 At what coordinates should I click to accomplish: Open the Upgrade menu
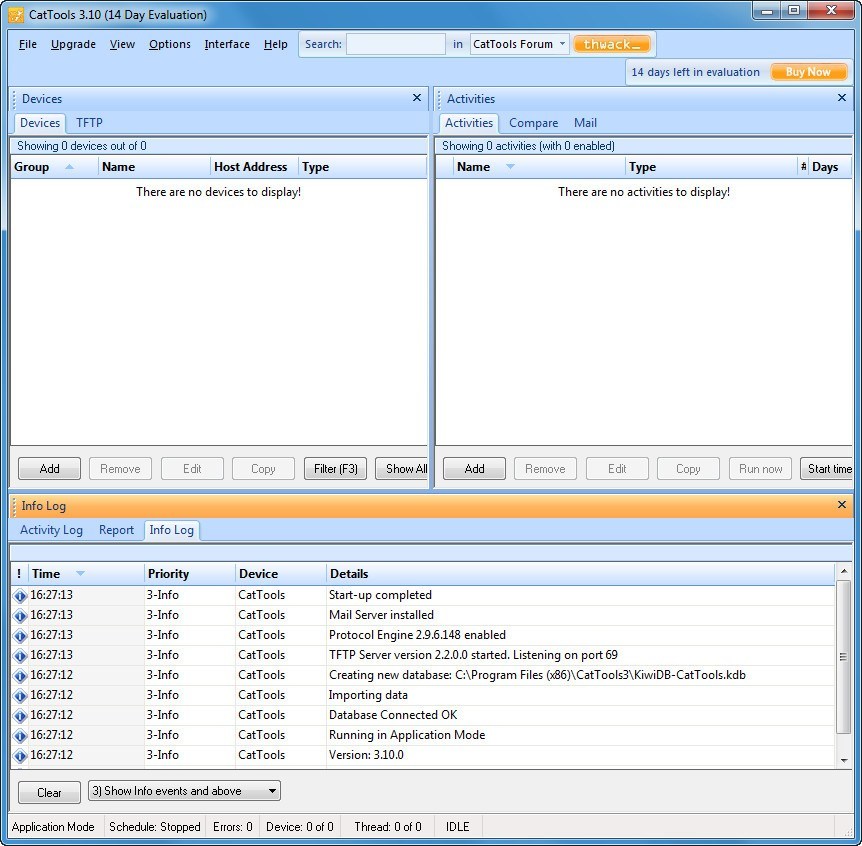(73, 44)
